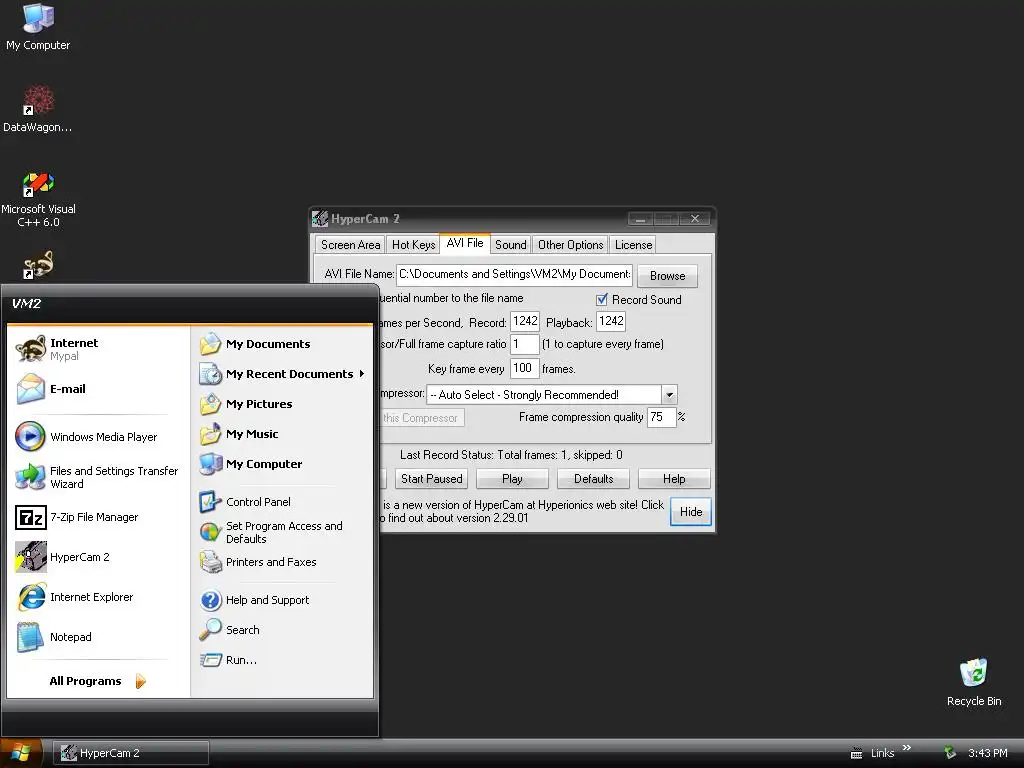Select the AVI File tab
1024x768 pixels.
pyautogui.click(x=465, y=243)
